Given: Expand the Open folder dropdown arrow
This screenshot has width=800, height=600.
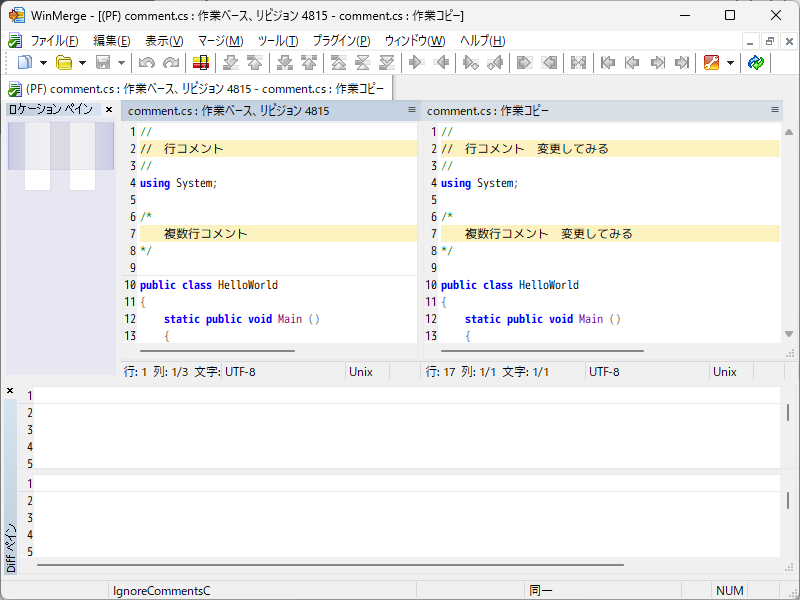Looking at the screenshot, I should point(82,63).
